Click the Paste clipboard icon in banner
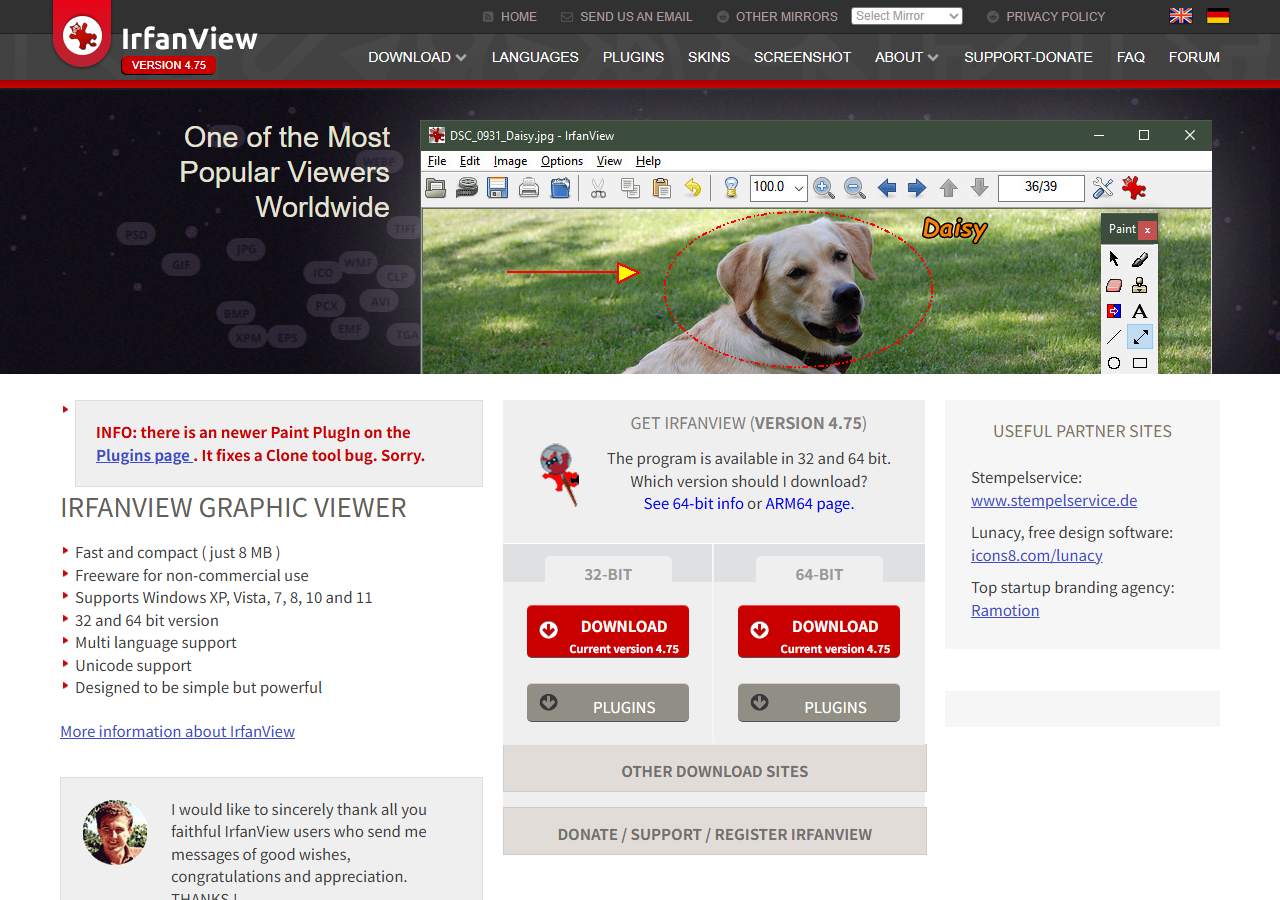 pos(661,187)
